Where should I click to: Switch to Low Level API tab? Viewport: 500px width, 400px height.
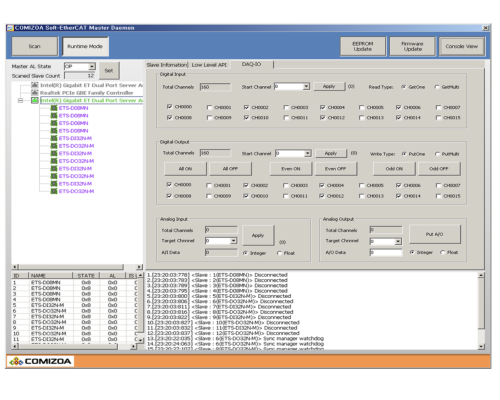coord(209,65)
